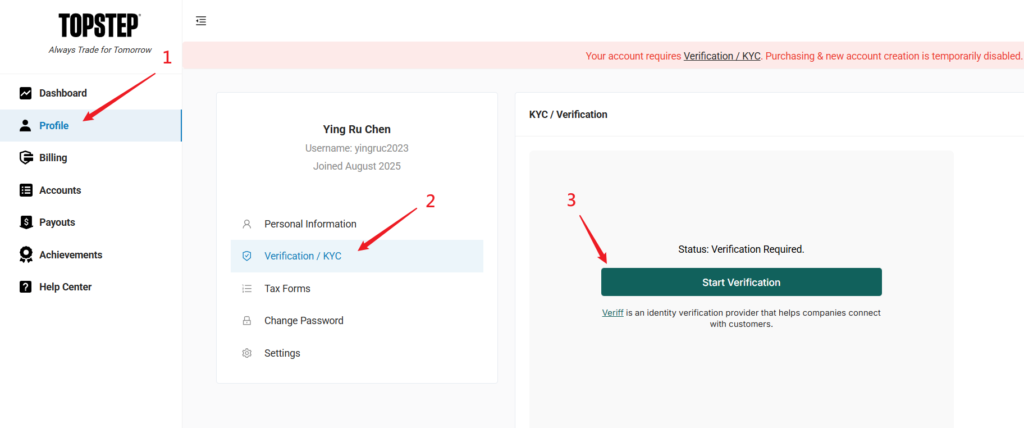Click the Achievements ribbon icon
1024x428 pixels.
pyautogui.click(x=26, y=255)
